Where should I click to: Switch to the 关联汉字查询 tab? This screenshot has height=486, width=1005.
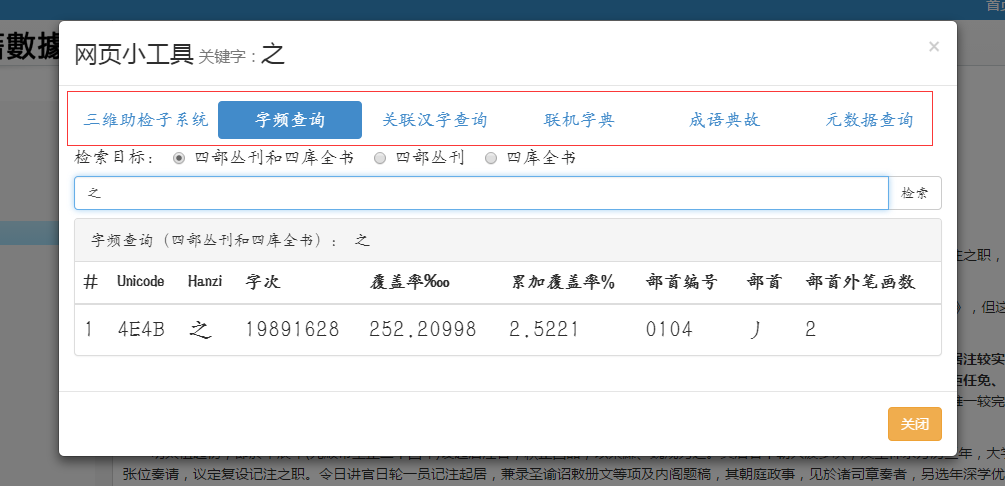coord(435,120)
